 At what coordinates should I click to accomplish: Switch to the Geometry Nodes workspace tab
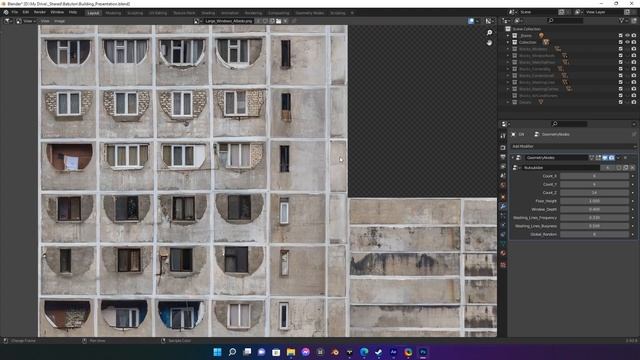click(x=310, y=13)
